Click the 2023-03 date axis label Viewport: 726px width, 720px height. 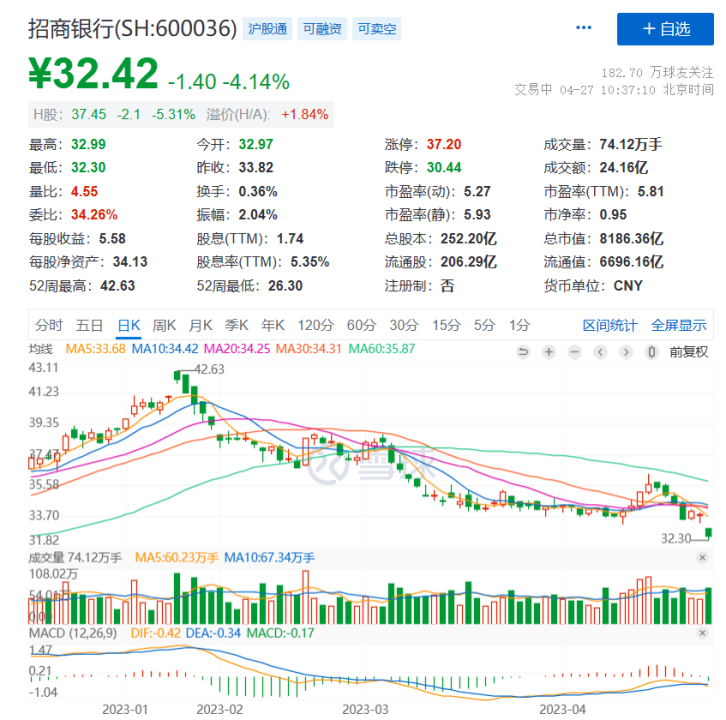pyautogui.click(x=365, y=709)
